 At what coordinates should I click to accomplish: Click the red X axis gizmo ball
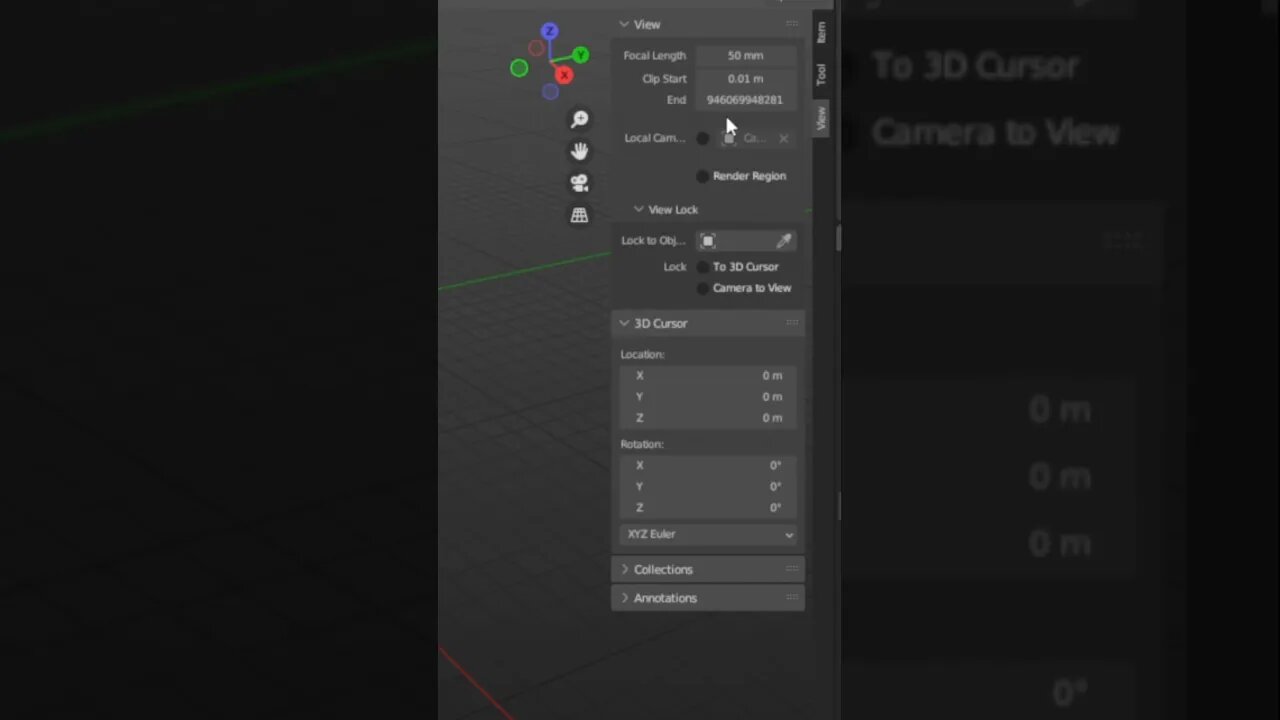tap(564, 75)
